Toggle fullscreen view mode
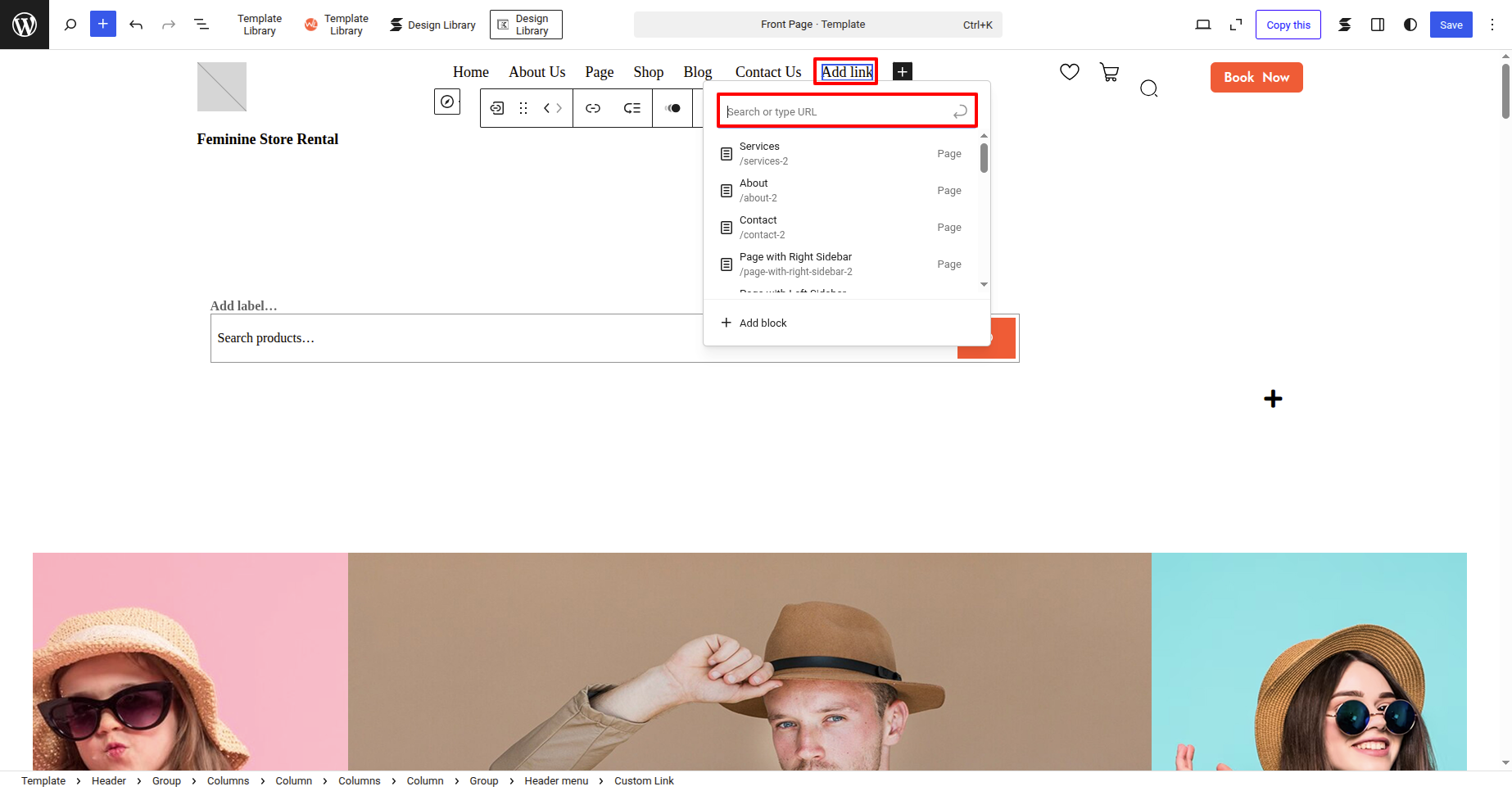The width and height of the screenshot is (1512, 791). coord(1236,25)
